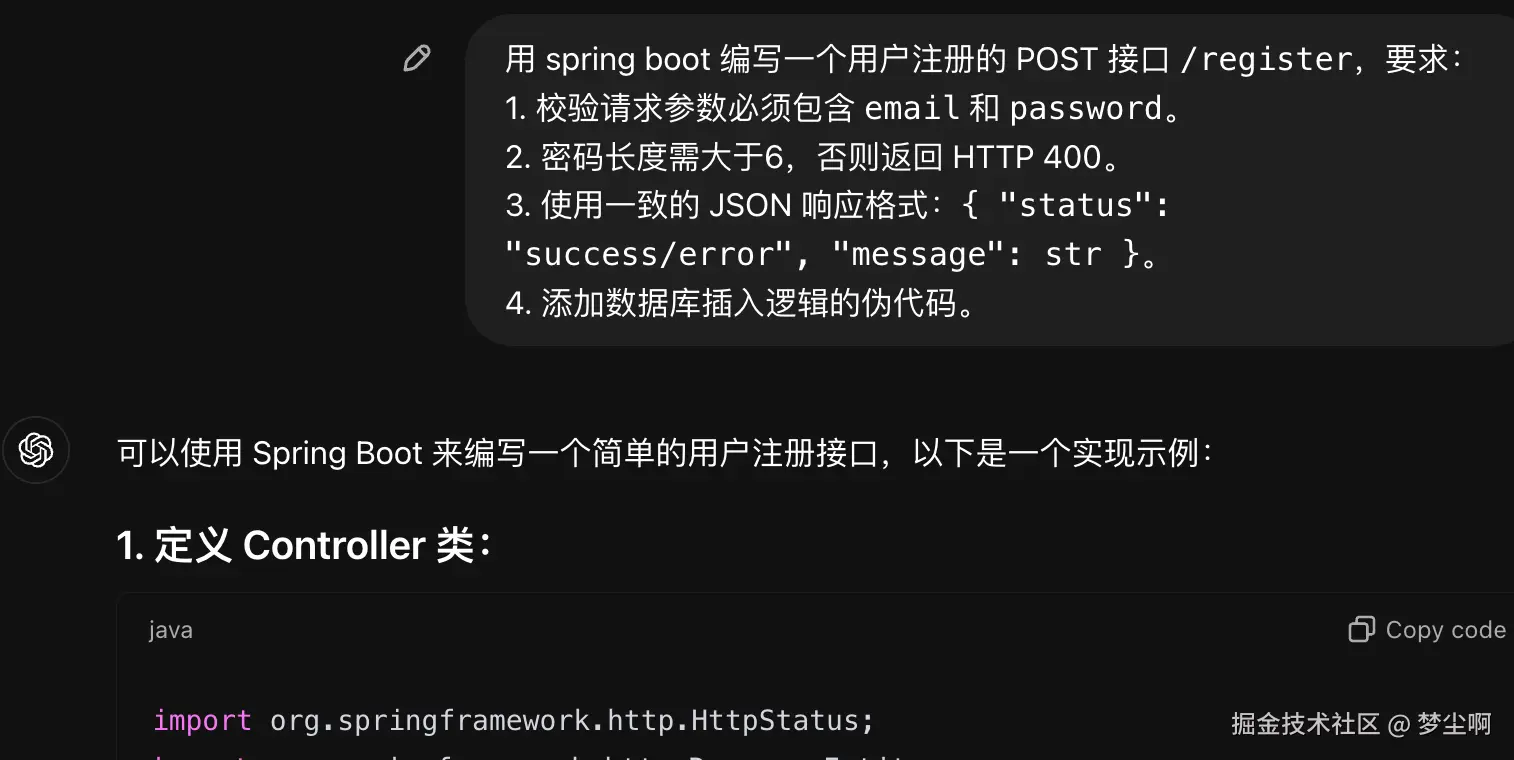Click the "Copy code" text button
The image size is (1514, 760).
pos(1445,630)
